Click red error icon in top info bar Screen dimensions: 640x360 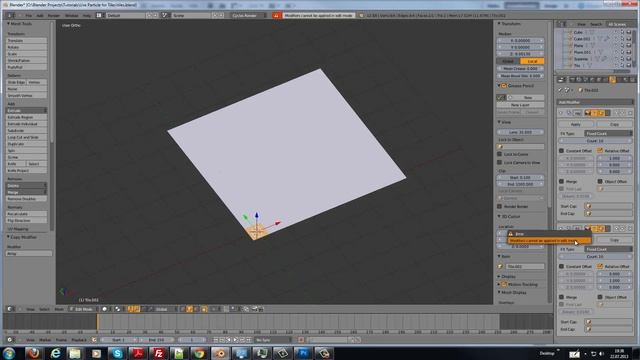point(277,16)
